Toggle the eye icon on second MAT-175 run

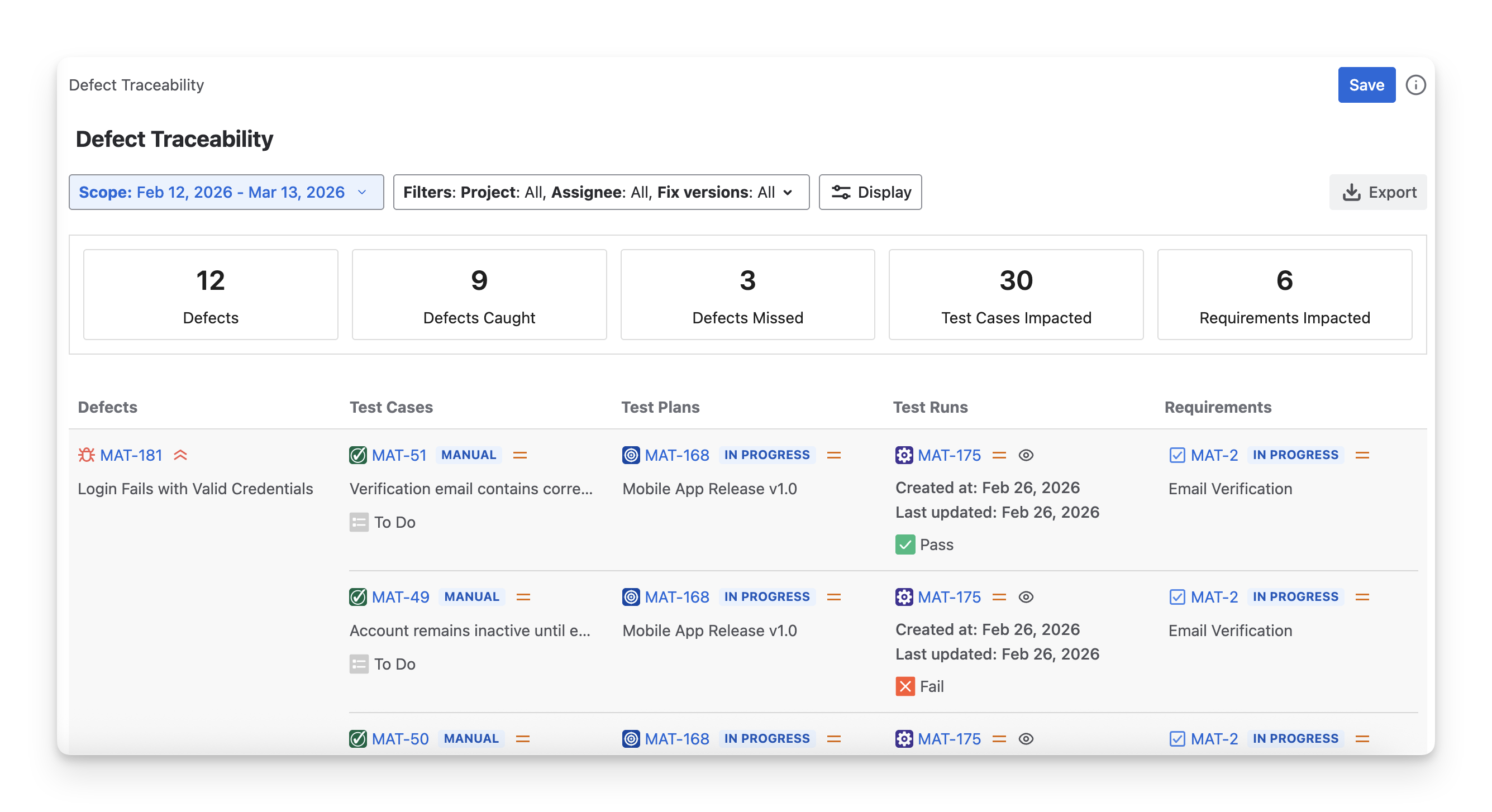tap(1026, 597)
